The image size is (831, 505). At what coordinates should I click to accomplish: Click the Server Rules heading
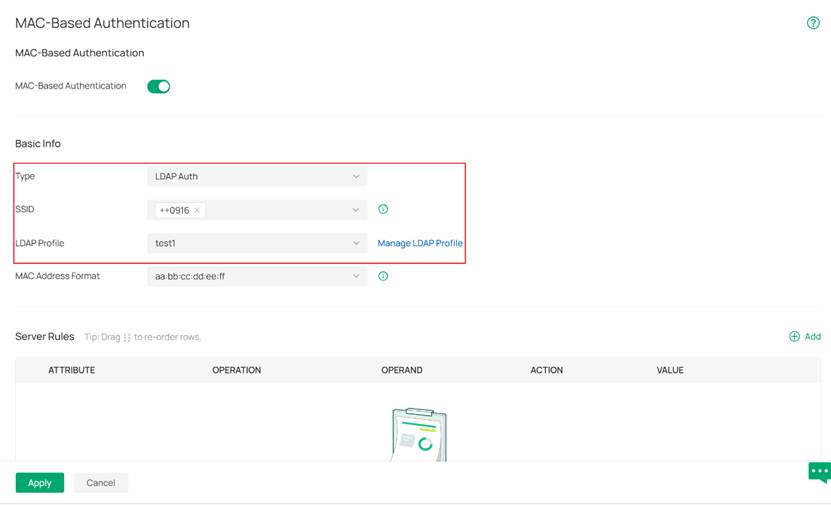click(45, 336)
